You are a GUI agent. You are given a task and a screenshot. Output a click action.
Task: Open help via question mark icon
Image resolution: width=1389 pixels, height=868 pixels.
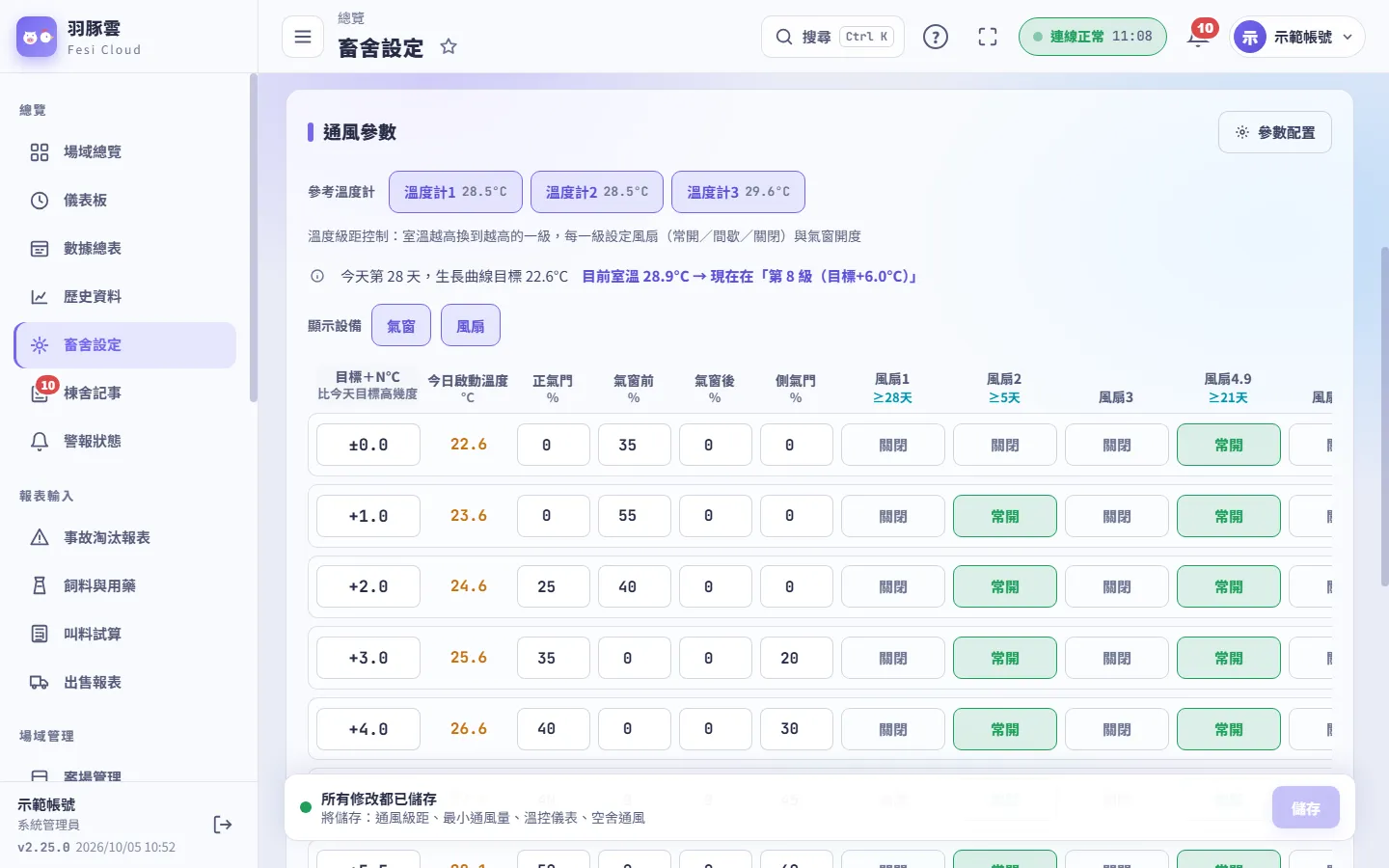pyautogui.click(x=936, y=37)
